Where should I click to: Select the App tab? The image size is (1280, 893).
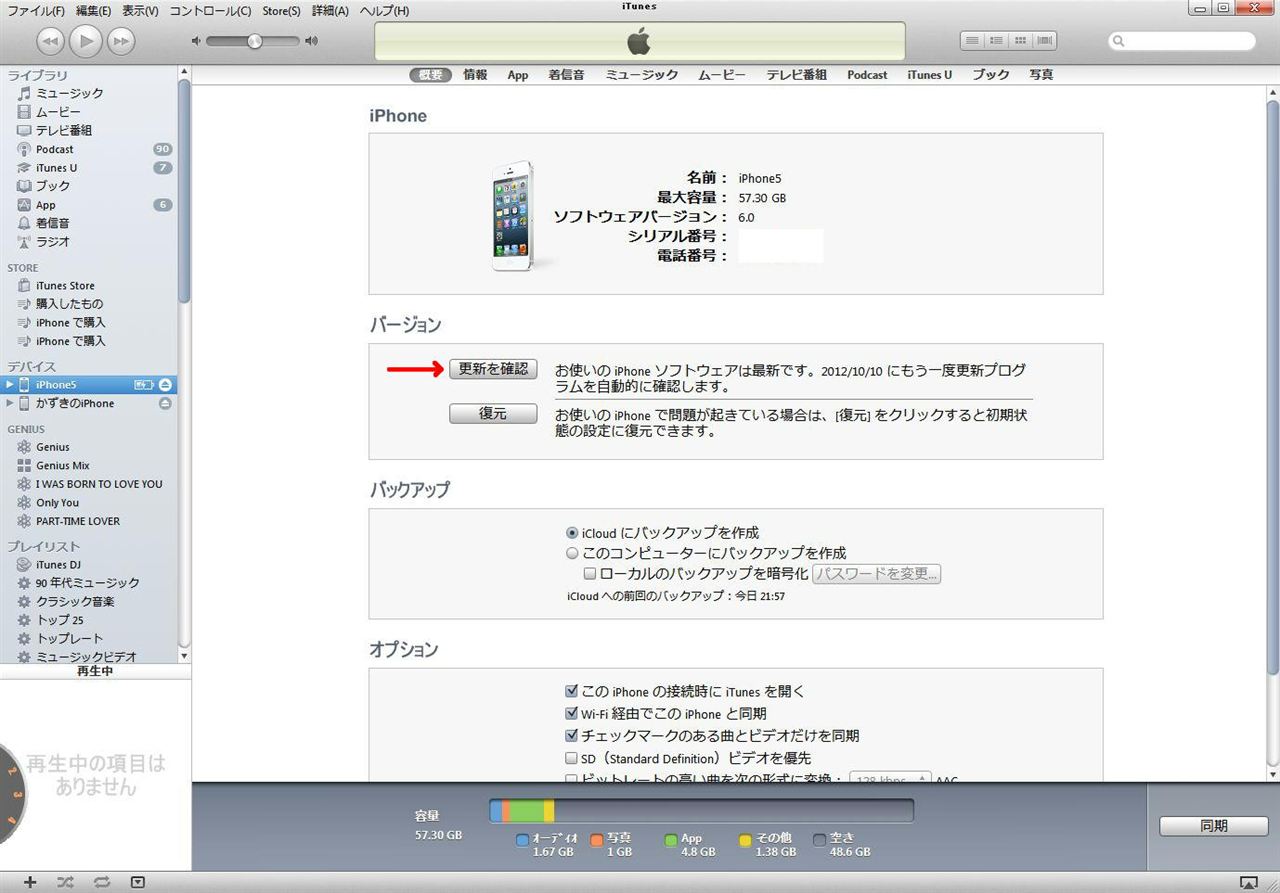518,75
